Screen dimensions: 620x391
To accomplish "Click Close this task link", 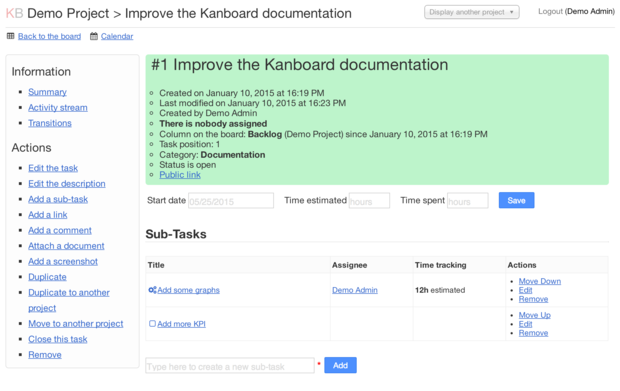I will click(58, 339).
